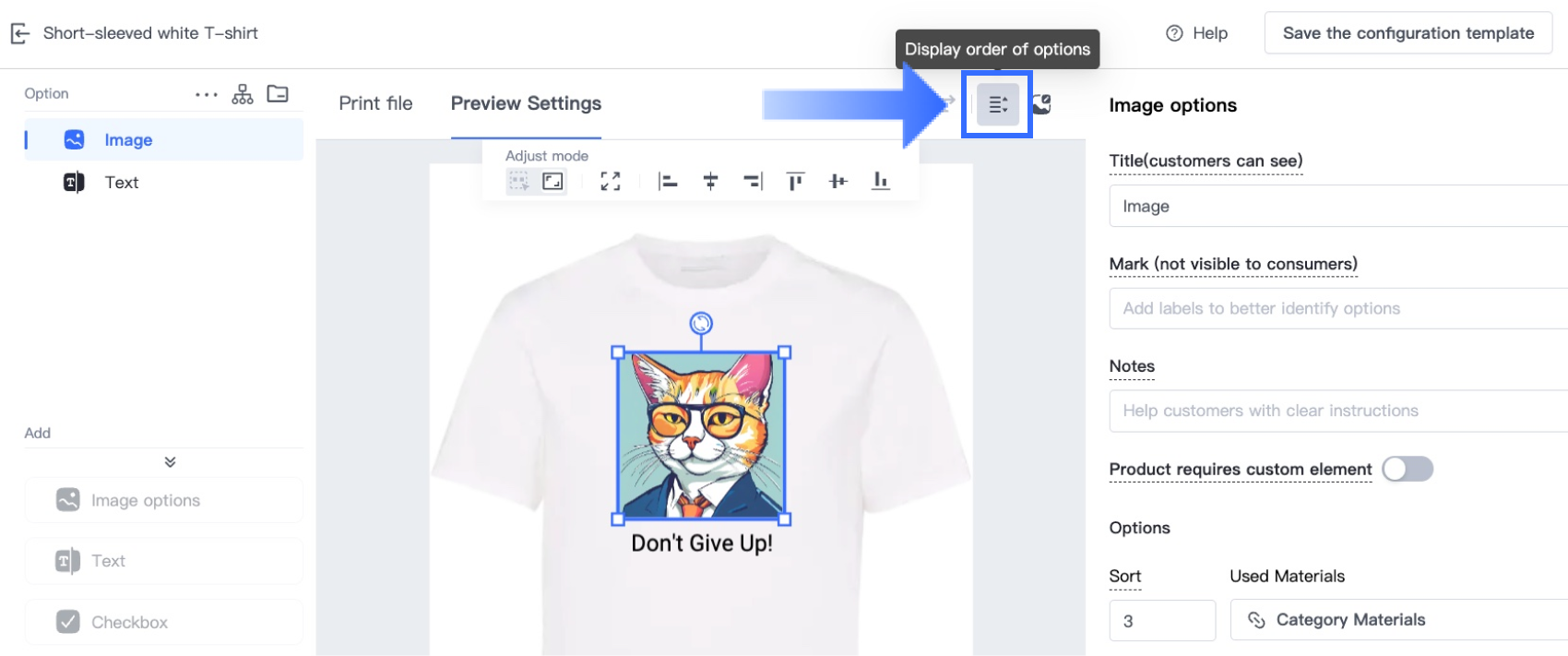The image size is (1568, 656).
Task: Choose the dotted selection adjust mode icon
Action: pos(519,181)
